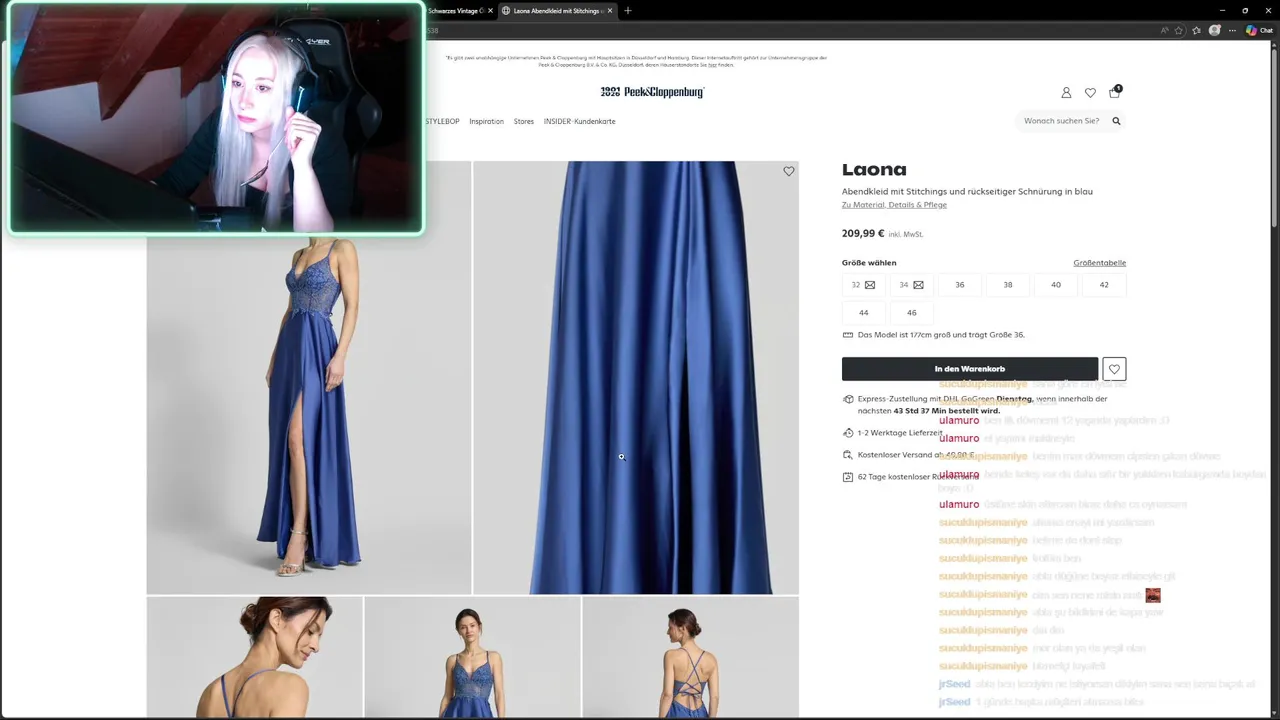Viewport: 1280px width, 720px height.
Task: Open the Stores menu item
Action: 524,121
